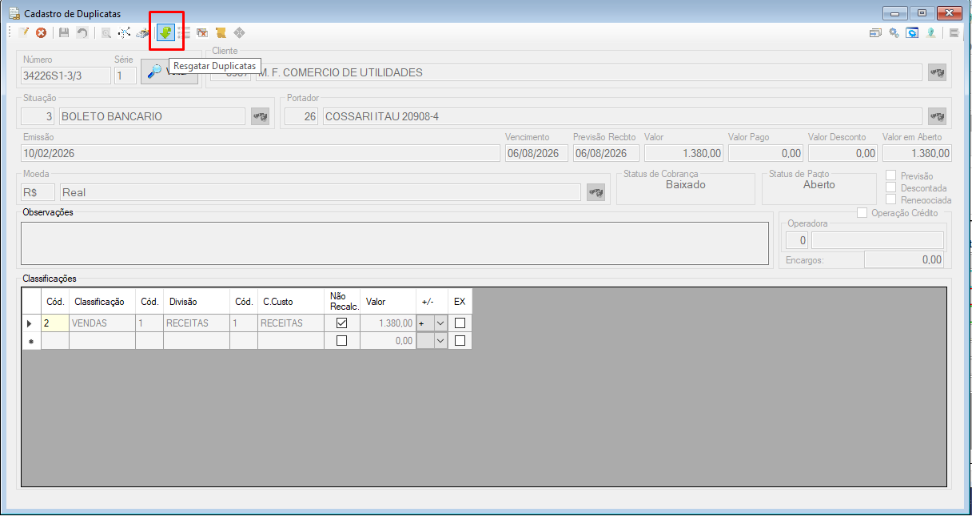This screenshot has width=972, height=516.
Task: Enable the Operação Crédito checkbox
Action: [x=862, y=213]
